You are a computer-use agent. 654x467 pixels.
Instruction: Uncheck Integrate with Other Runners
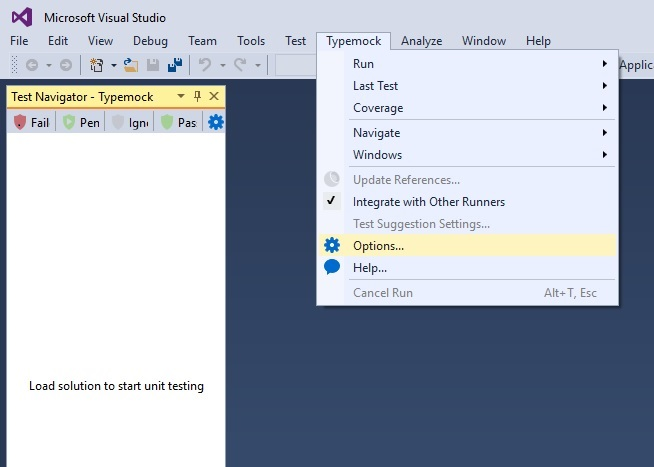click(x=429, y=201)
